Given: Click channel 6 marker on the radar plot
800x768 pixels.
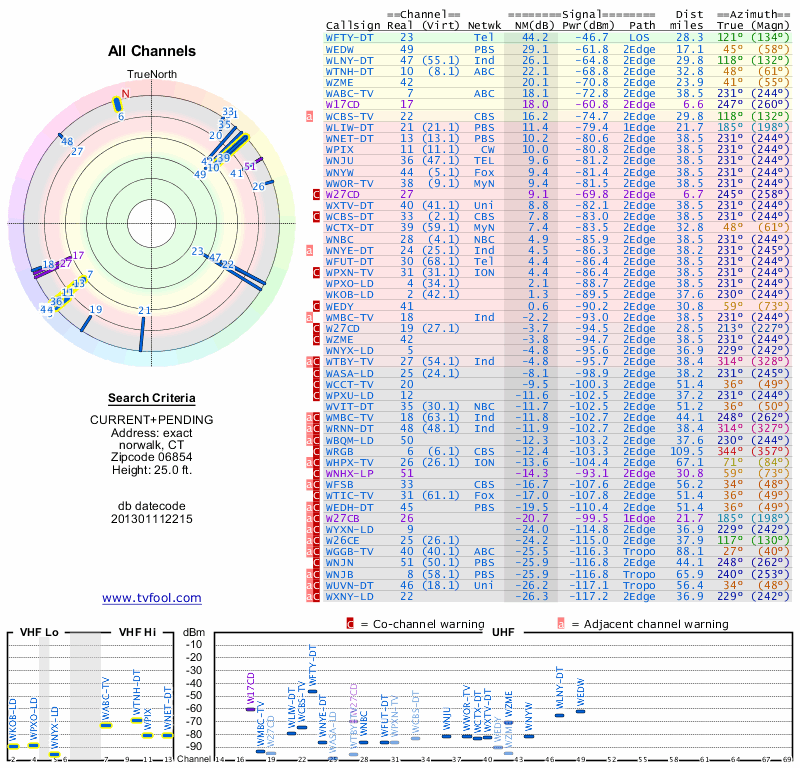Looking at the screenshot, I should coord(117,105).
